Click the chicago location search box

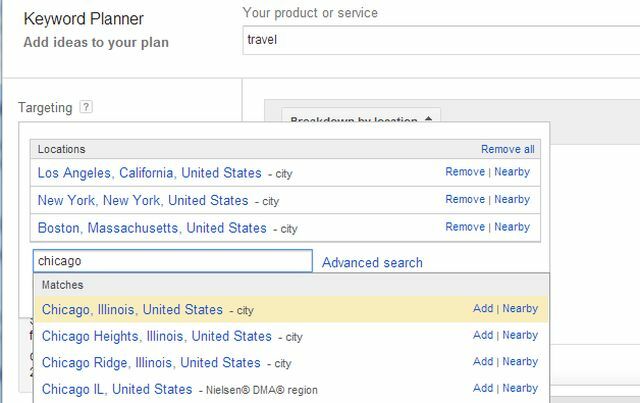[173, 261]
